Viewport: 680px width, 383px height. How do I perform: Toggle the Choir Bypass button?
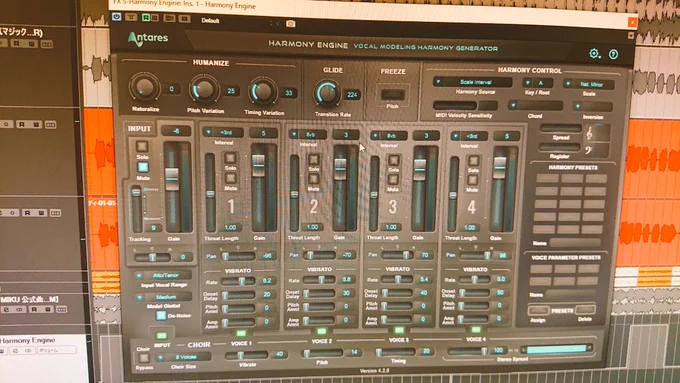(143, 358)
